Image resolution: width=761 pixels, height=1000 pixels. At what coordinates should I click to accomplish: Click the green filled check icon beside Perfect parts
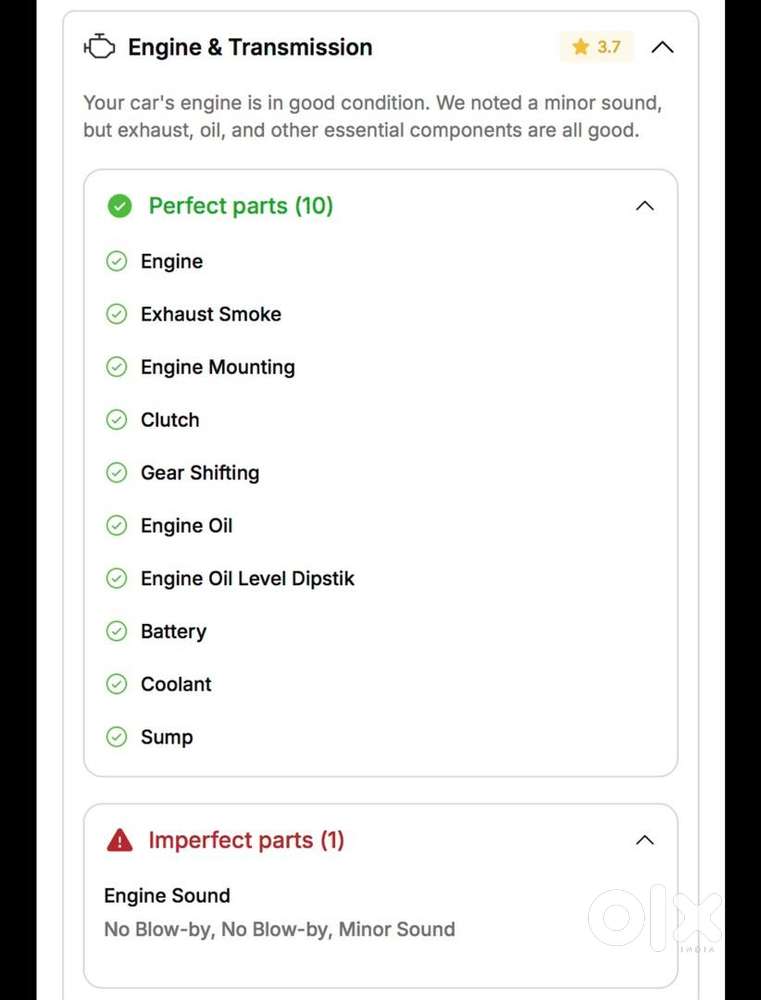(120, 206)
